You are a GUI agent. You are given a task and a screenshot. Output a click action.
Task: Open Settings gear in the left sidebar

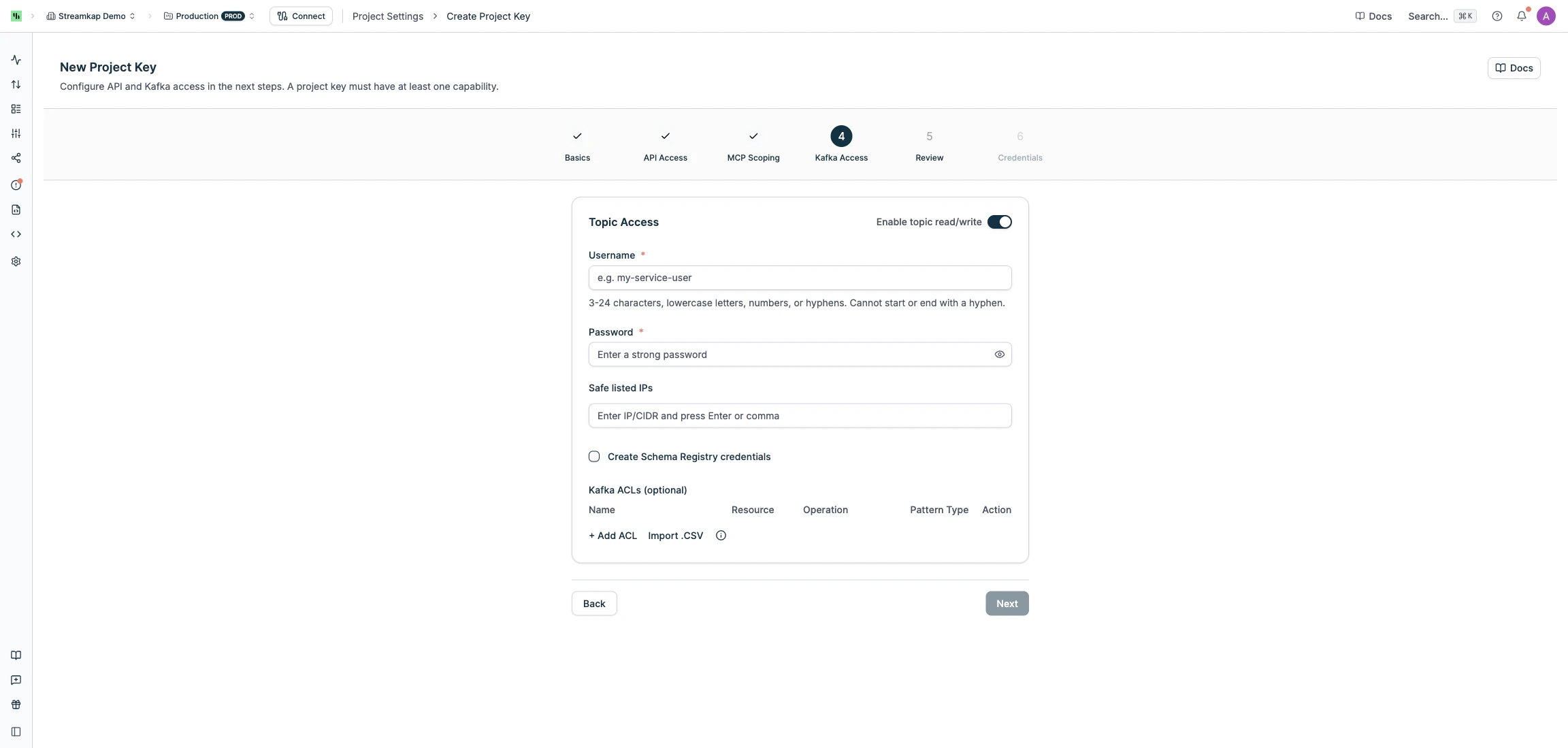click(x=16, y=261)
